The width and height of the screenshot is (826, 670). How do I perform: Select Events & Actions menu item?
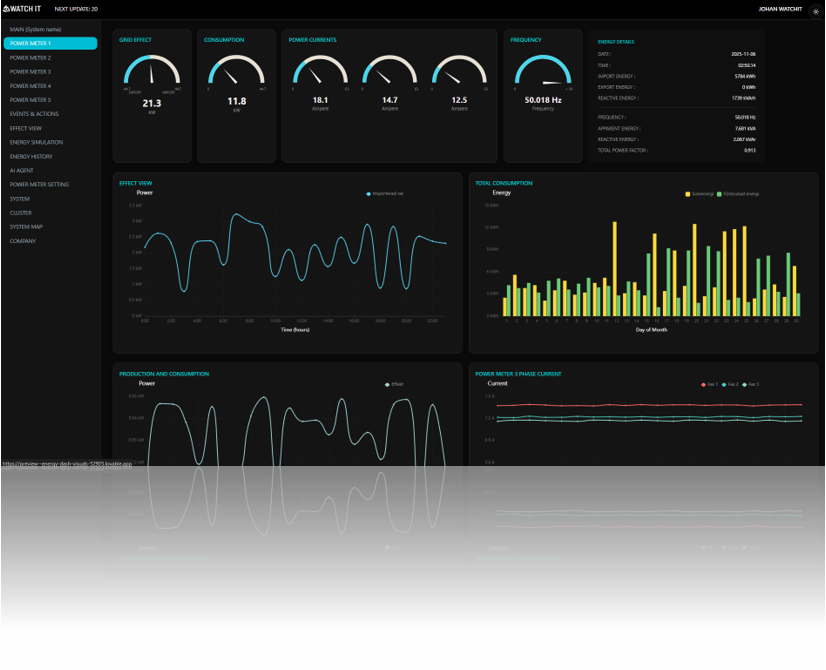[x=34, y=114]
